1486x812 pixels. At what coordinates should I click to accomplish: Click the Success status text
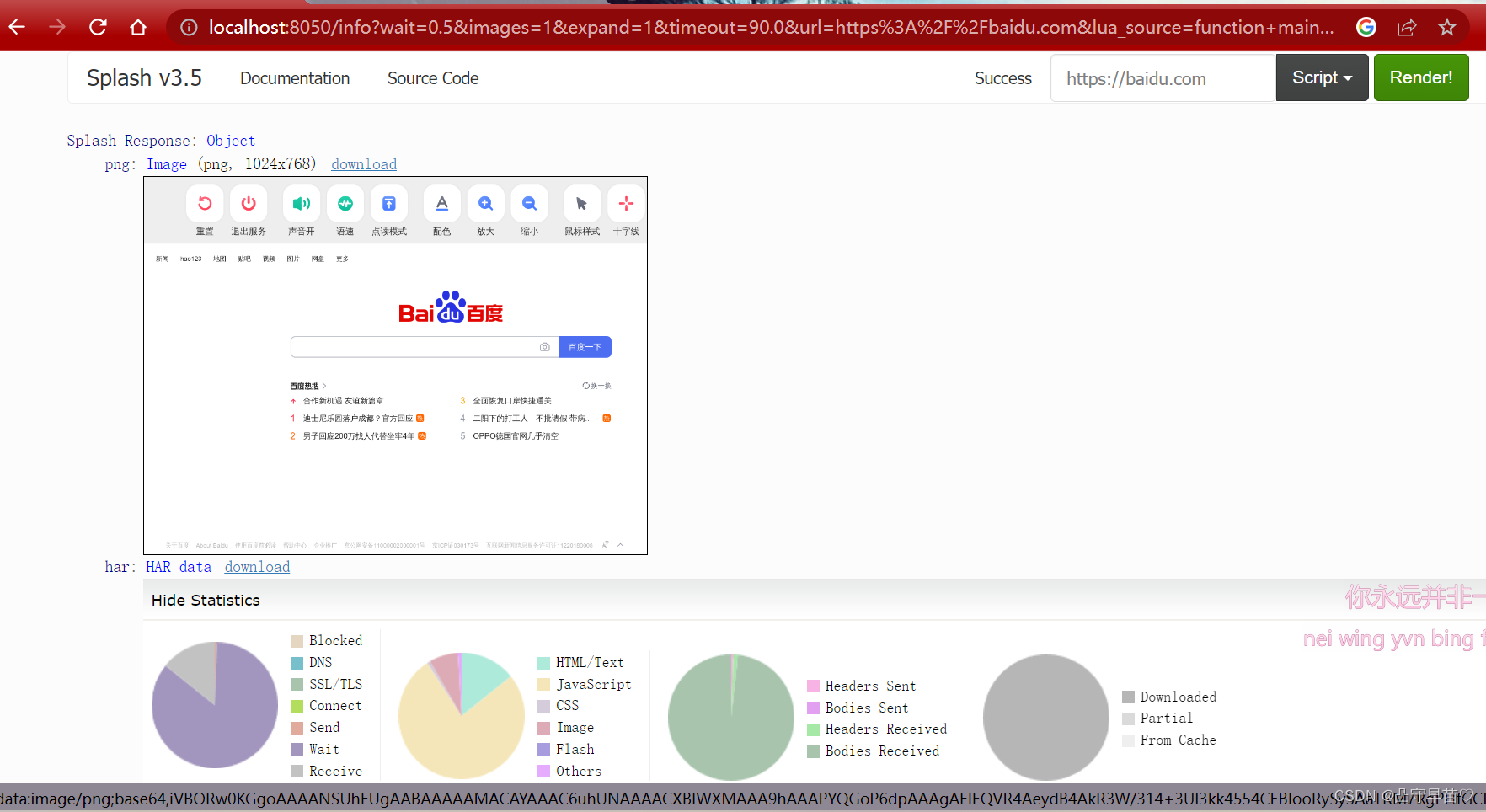[1003, 77]
